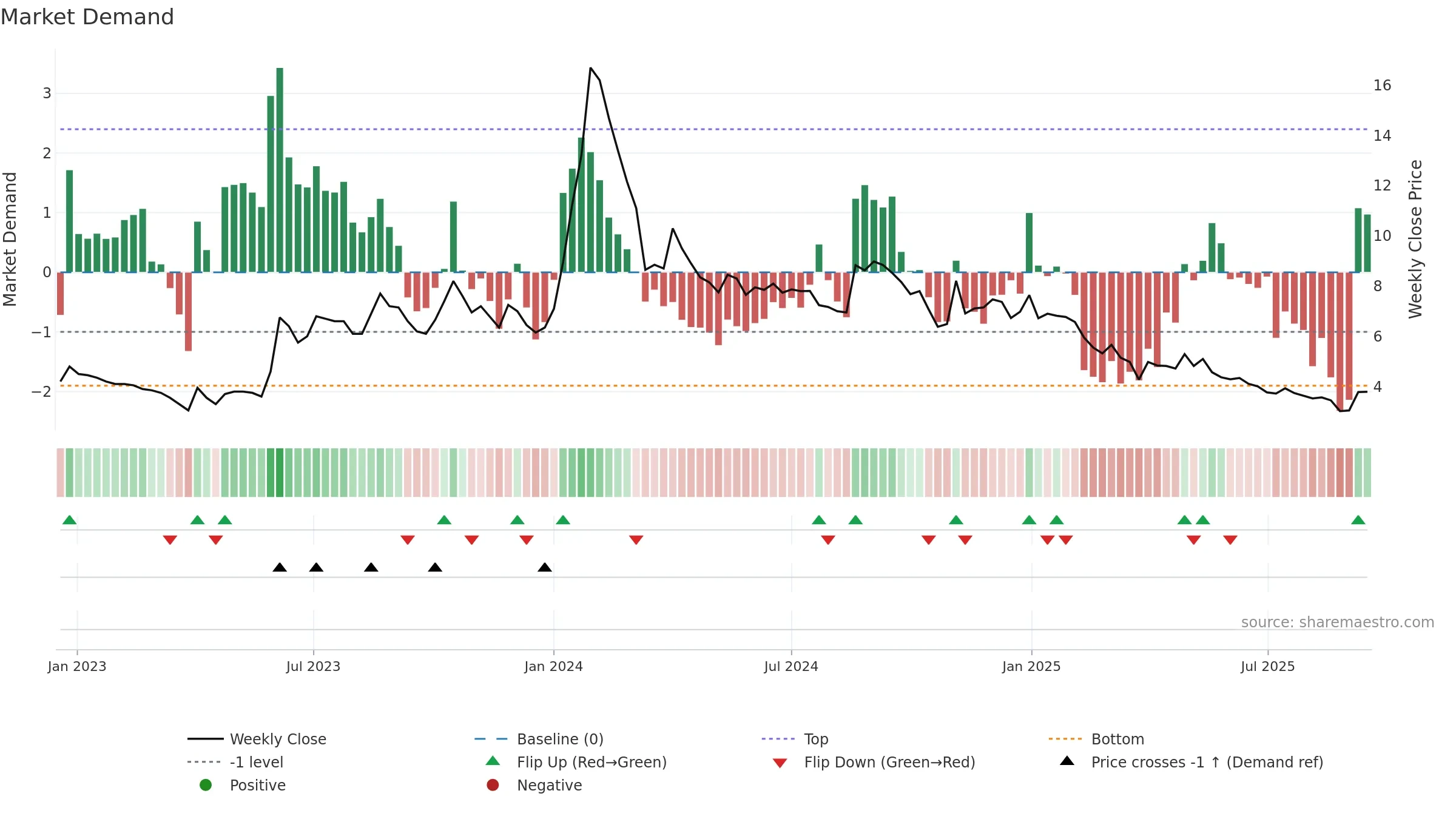Image resolution: width=1456 pixels, height=819 pixels.
Task: Click the last black price-cross marker before Jan 2024
Action: pyautogui.click(x=545, y=567)
